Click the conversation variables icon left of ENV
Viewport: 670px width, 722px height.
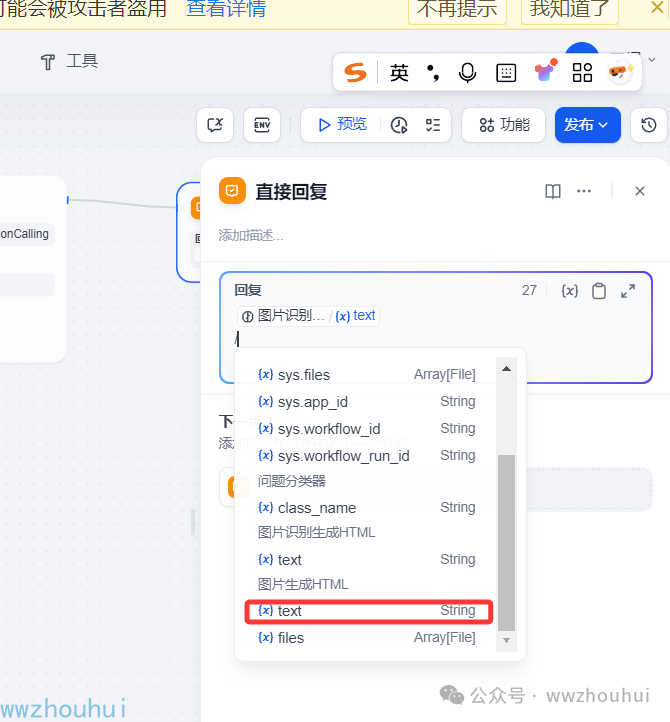coord(215,125)
